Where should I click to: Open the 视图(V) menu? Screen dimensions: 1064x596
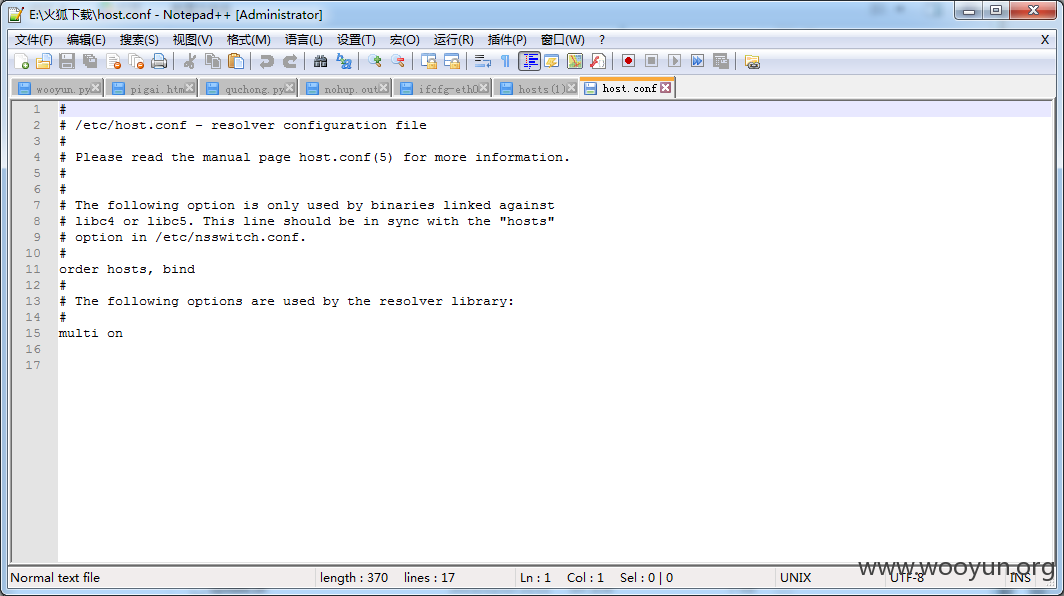click(x=193, y=40)
